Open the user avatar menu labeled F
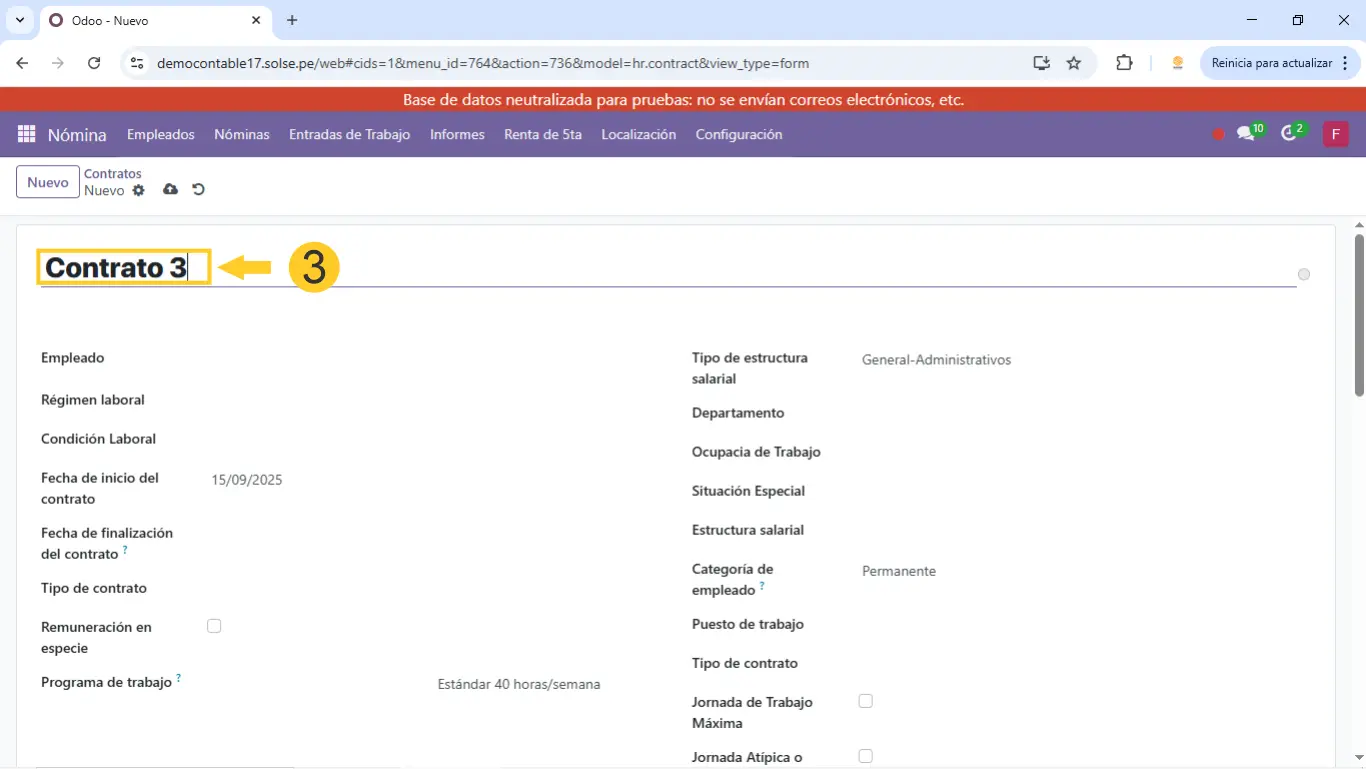1366x769 pixels. (1335, 134)
